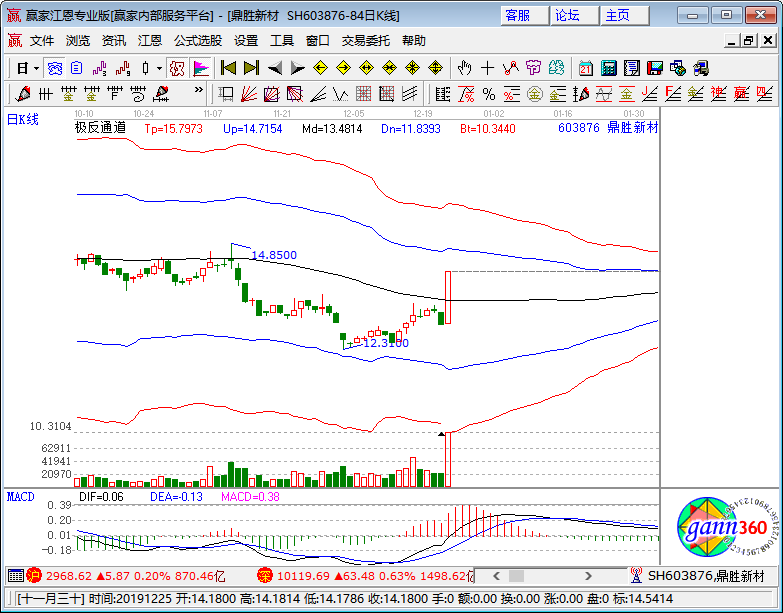Screen dimensions: 783x613
Task: Select the crosshair cursor tool
Action: pos(487,68)
